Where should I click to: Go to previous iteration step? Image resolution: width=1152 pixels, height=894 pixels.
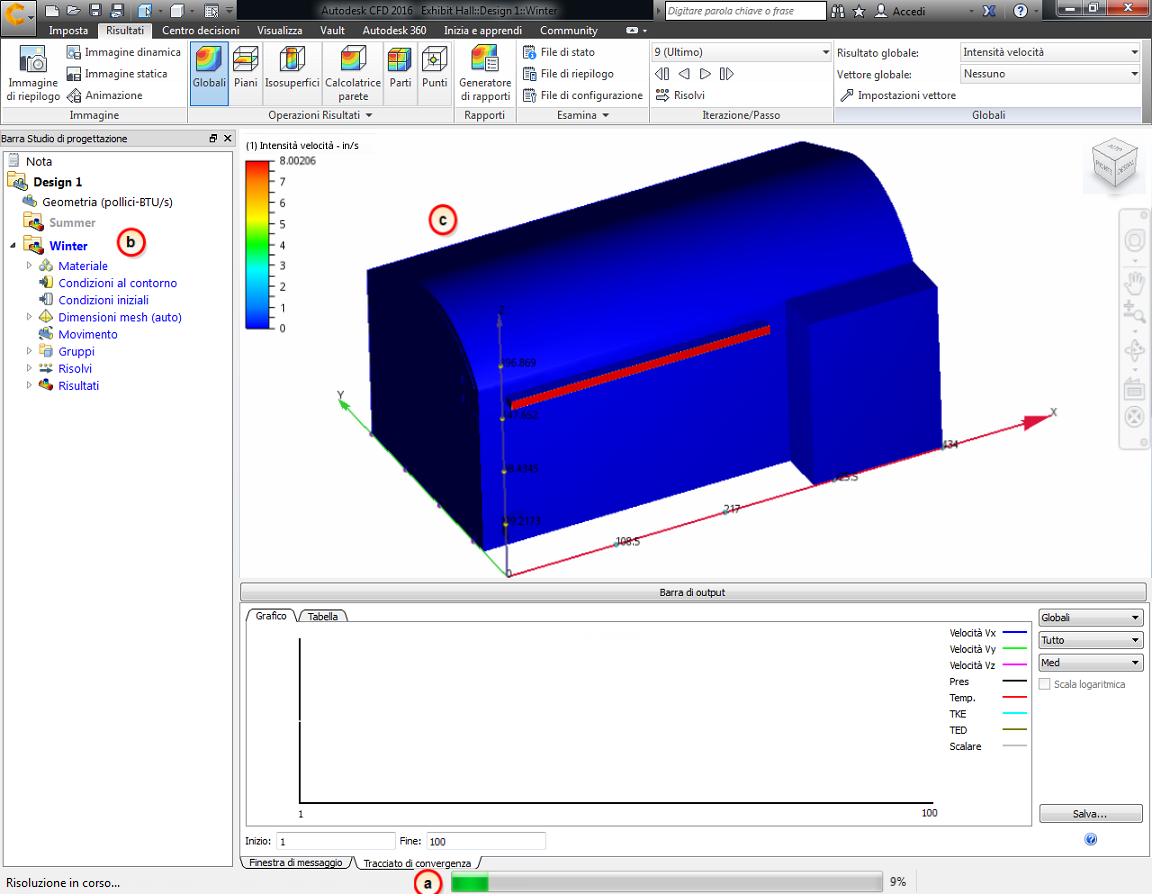684,74
